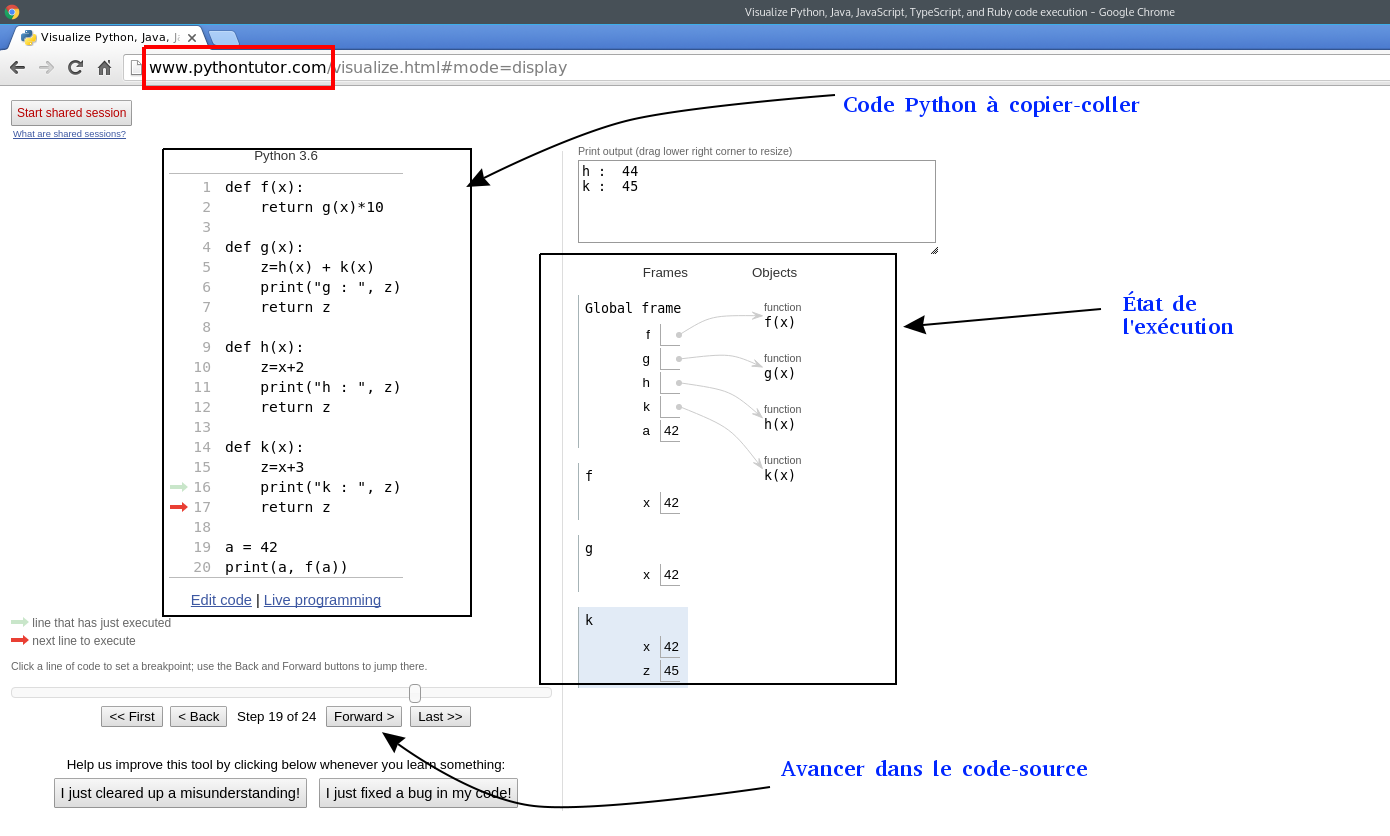Click x value 42 in frame f
Screen dimensions: 1390x836
671,503
